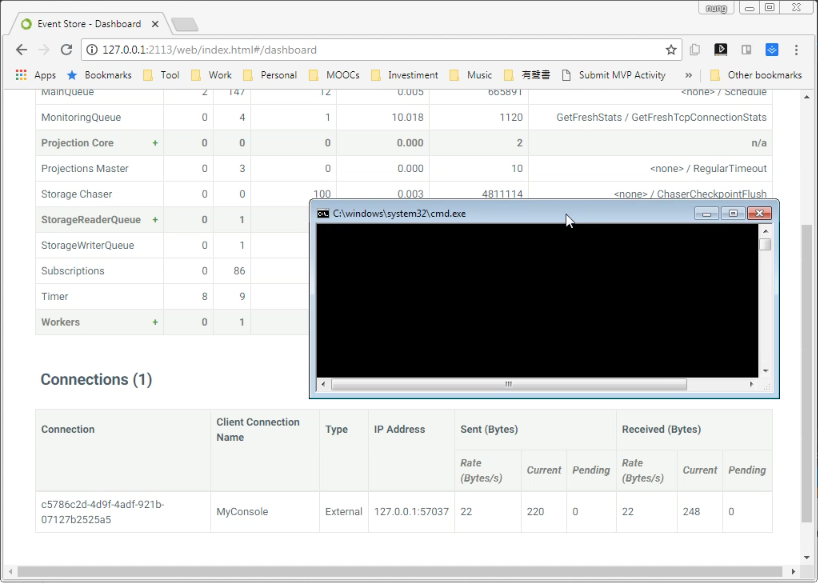
Task: Click the Timer row name
Action: click(x=55, y=296)
